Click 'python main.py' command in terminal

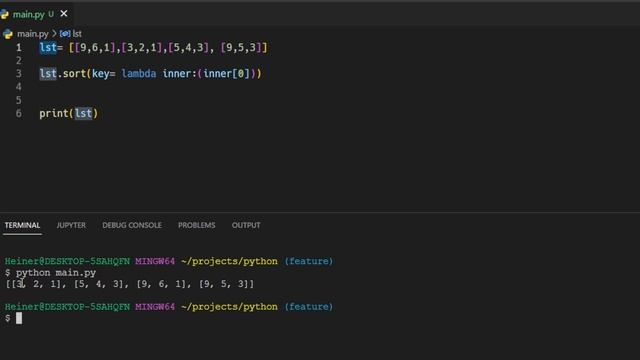(56, 273)
